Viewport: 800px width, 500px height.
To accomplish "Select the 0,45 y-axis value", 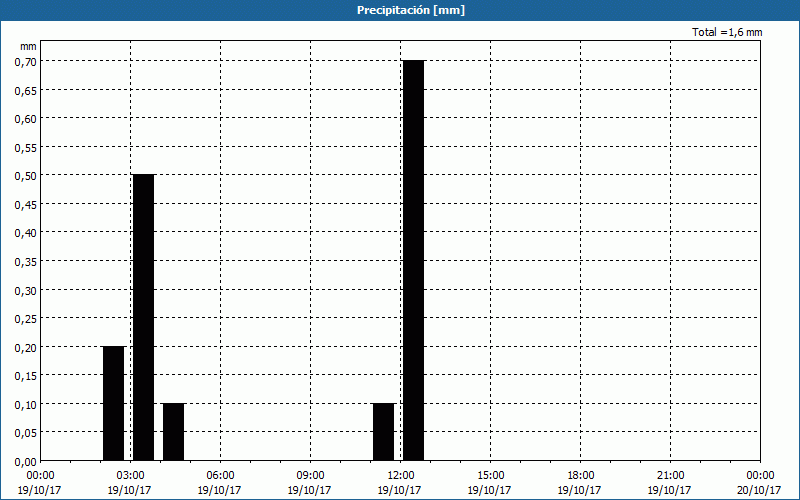I will point(26,205).
